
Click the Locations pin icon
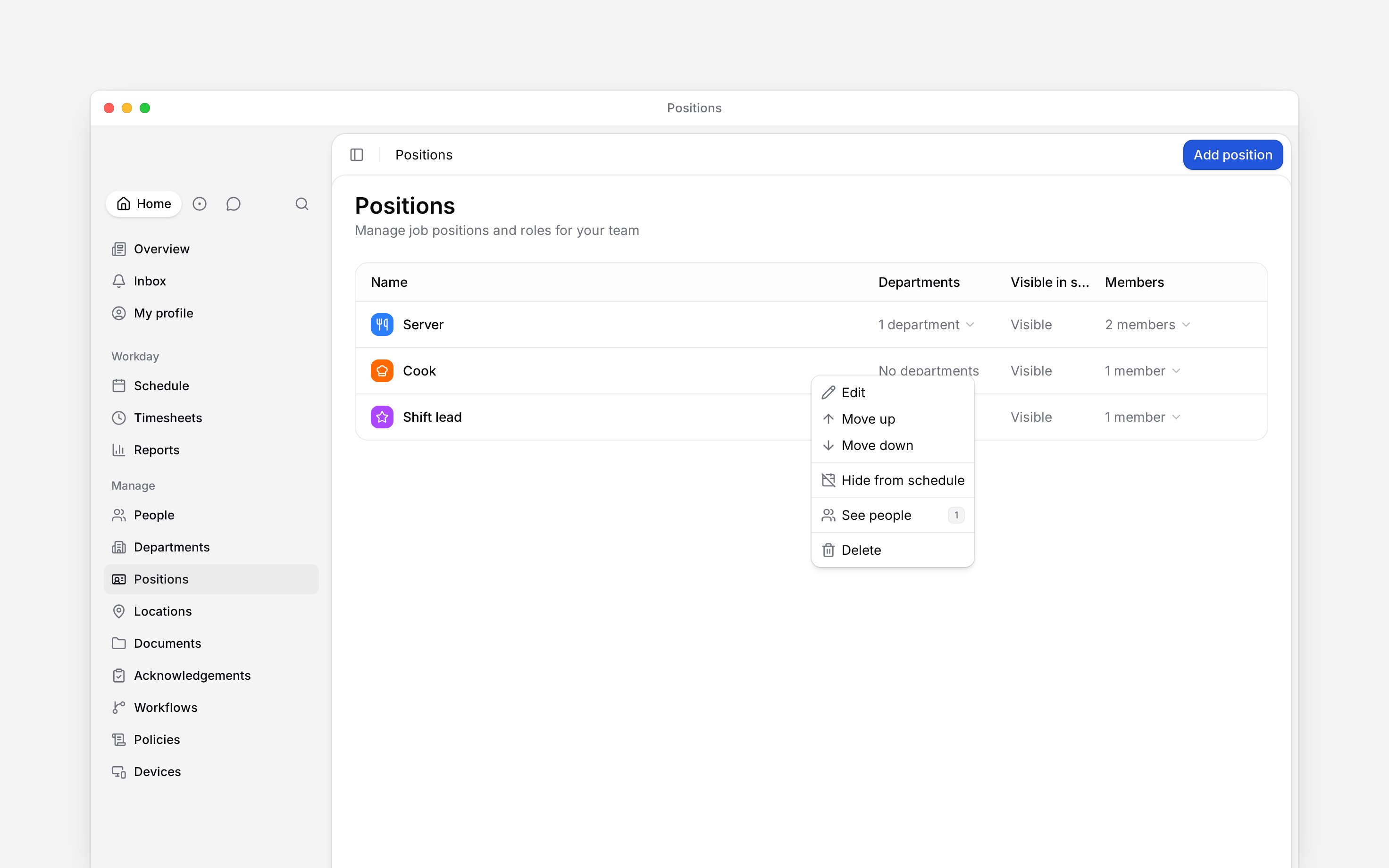point(119,611)
